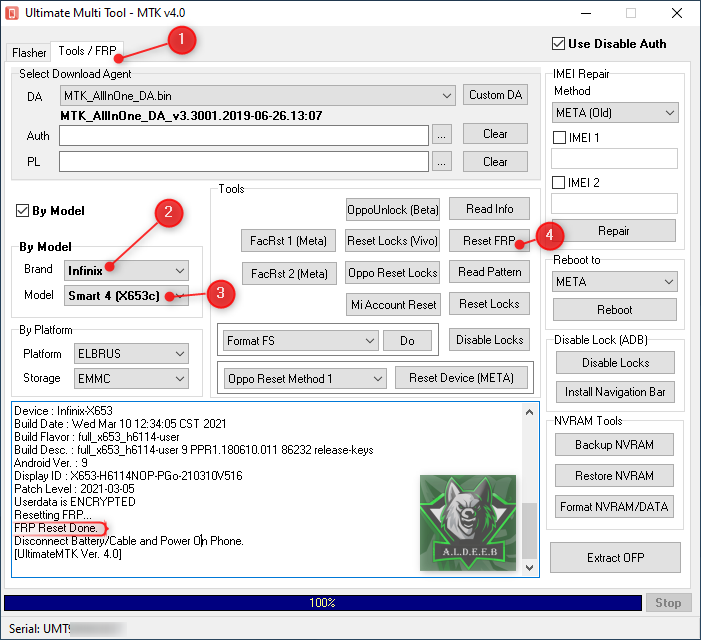Click the 'Userdata is ENCRYPTED' log line

tap(75, 502)
